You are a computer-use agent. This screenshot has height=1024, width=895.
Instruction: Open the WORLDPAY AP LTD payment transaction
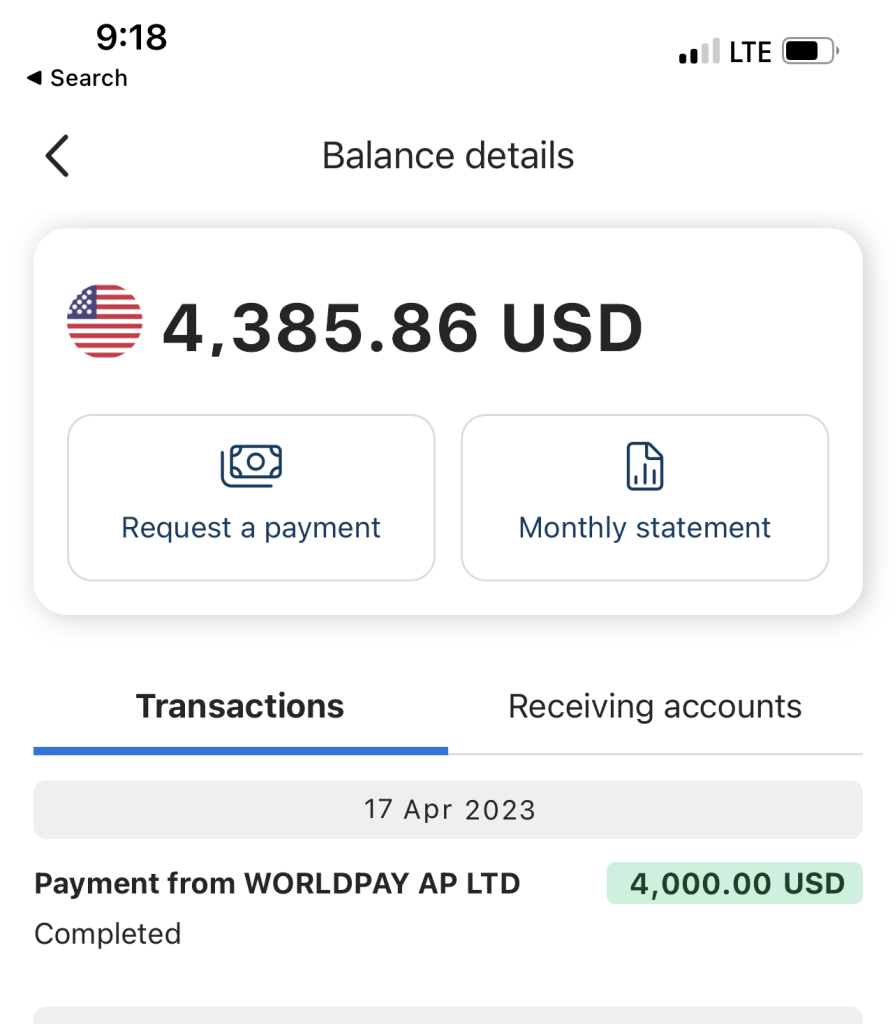click(277, 884)
